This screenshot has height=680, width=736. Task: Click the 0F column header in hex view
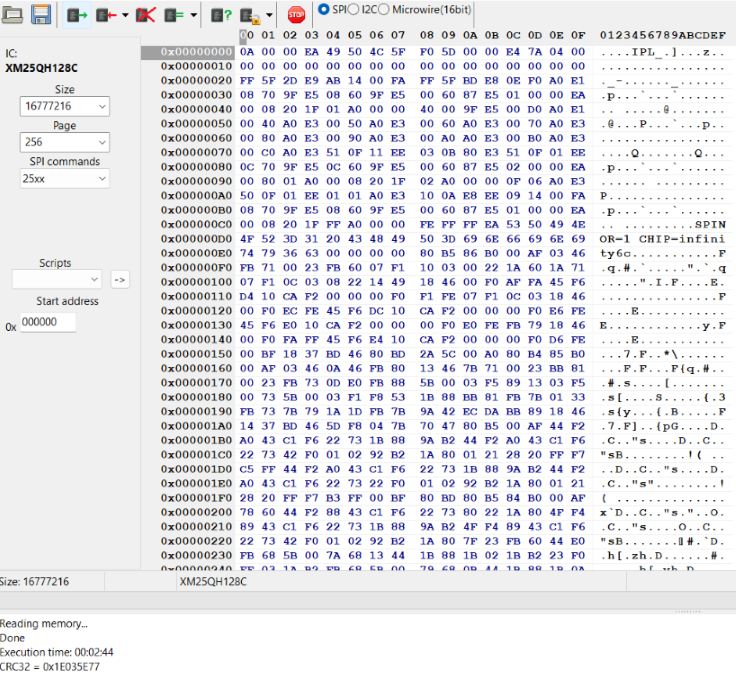pyautogui.click(x=578, y=35)
